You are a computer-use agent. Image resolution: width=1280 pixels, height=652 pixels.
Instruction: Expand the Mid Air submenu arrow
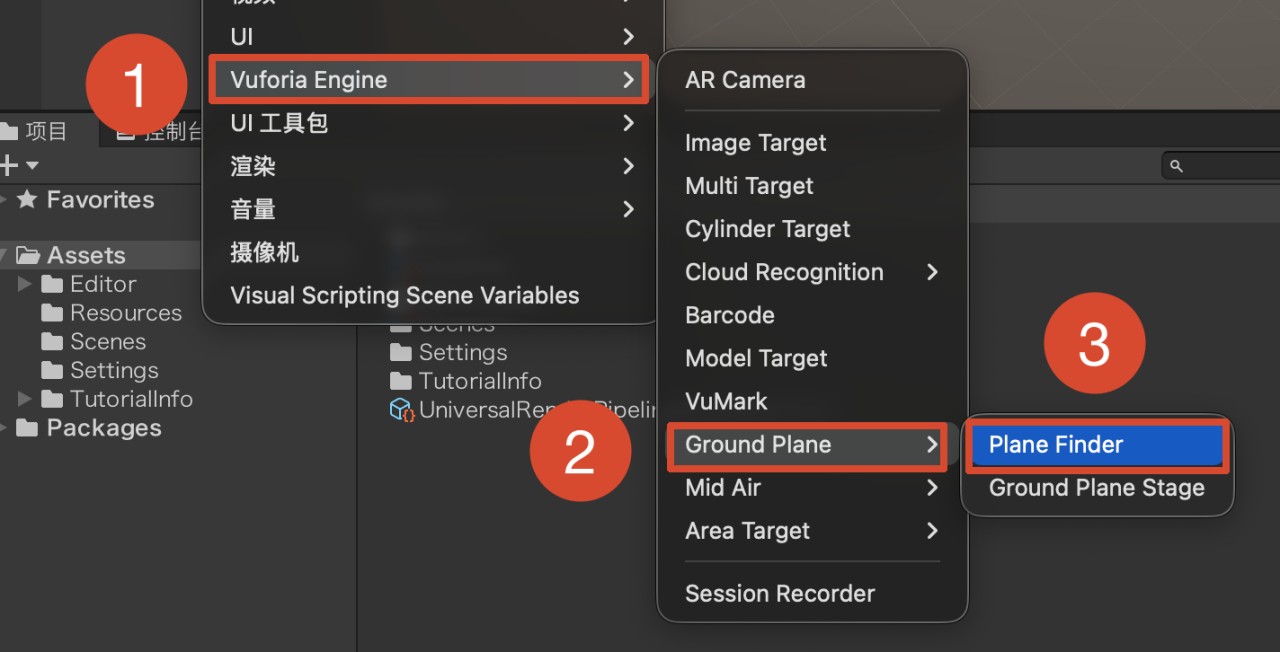[932, 488]
